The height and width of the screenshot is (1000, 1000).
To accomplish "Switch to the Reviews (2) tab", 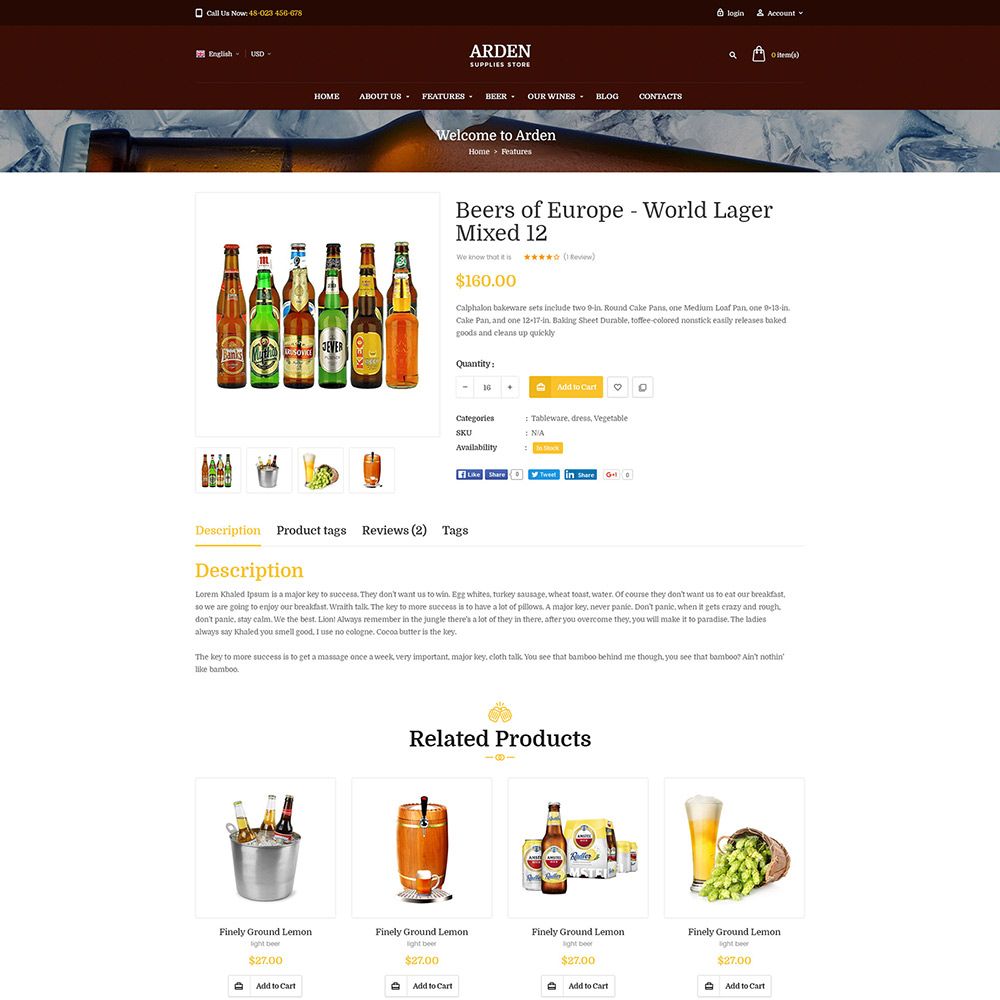I will (394, 531).
